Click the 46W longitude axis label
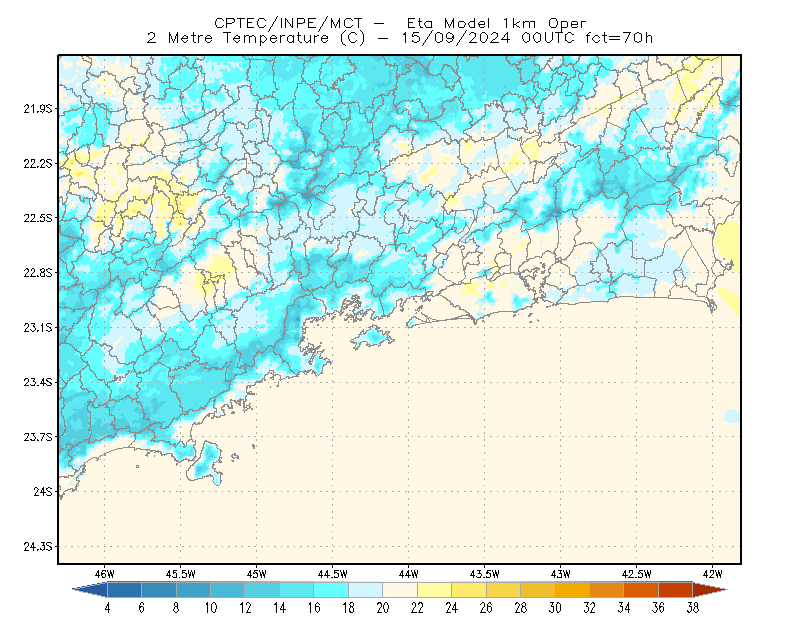Viewport: 800px width, 618px height. click(x=105, y=574)
